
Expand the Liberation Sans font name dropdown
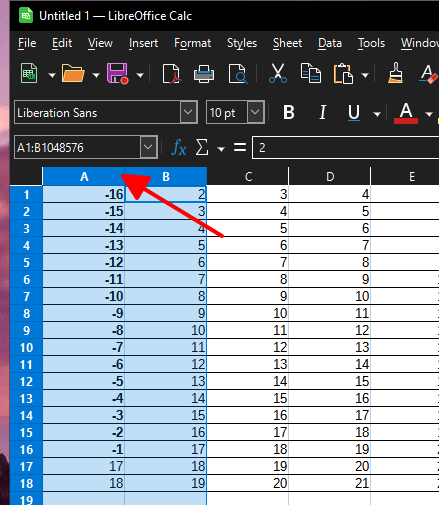pos(188,112)
